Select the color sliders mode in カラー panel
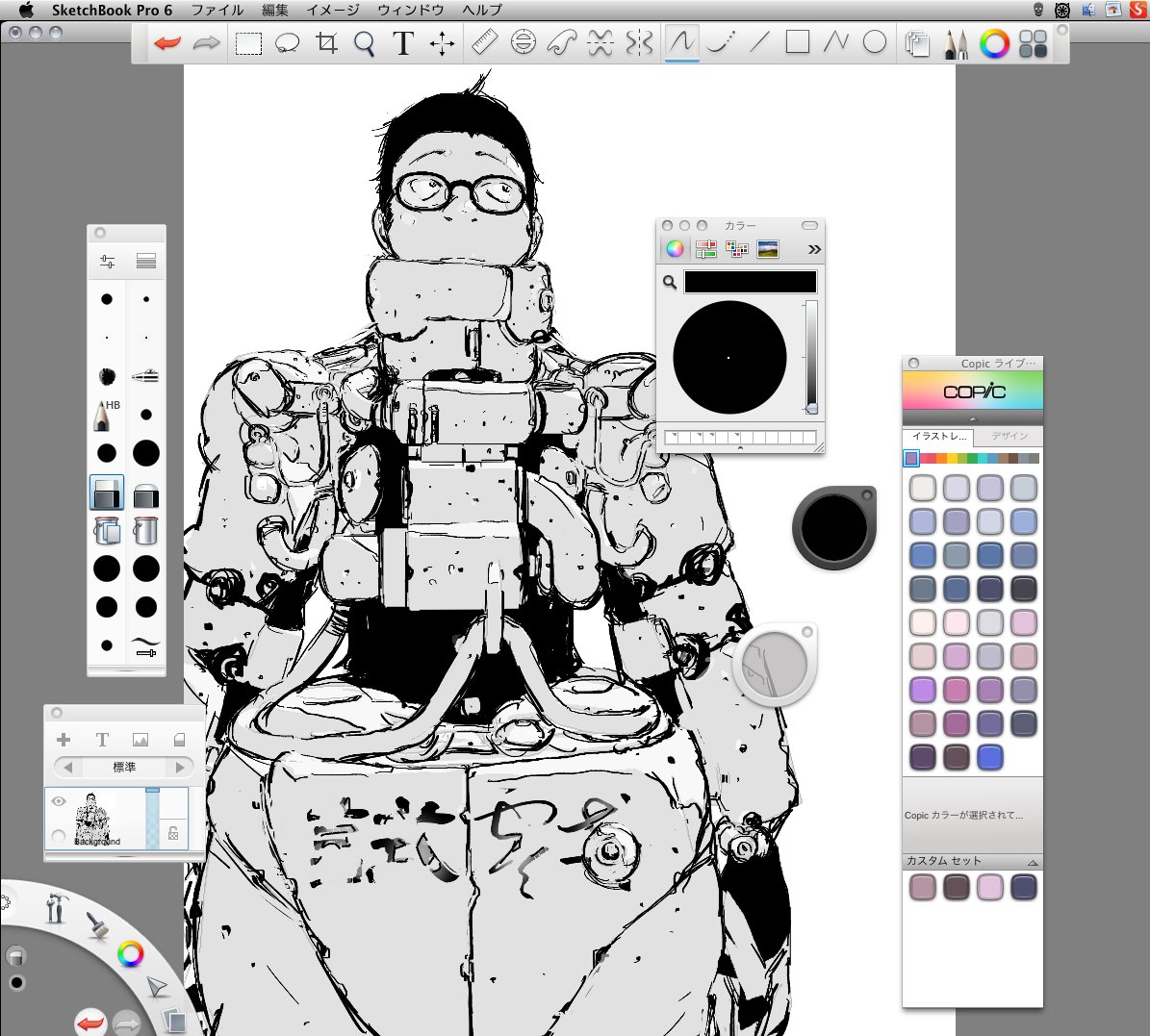 pyautogui.click(x=705, y=249)
